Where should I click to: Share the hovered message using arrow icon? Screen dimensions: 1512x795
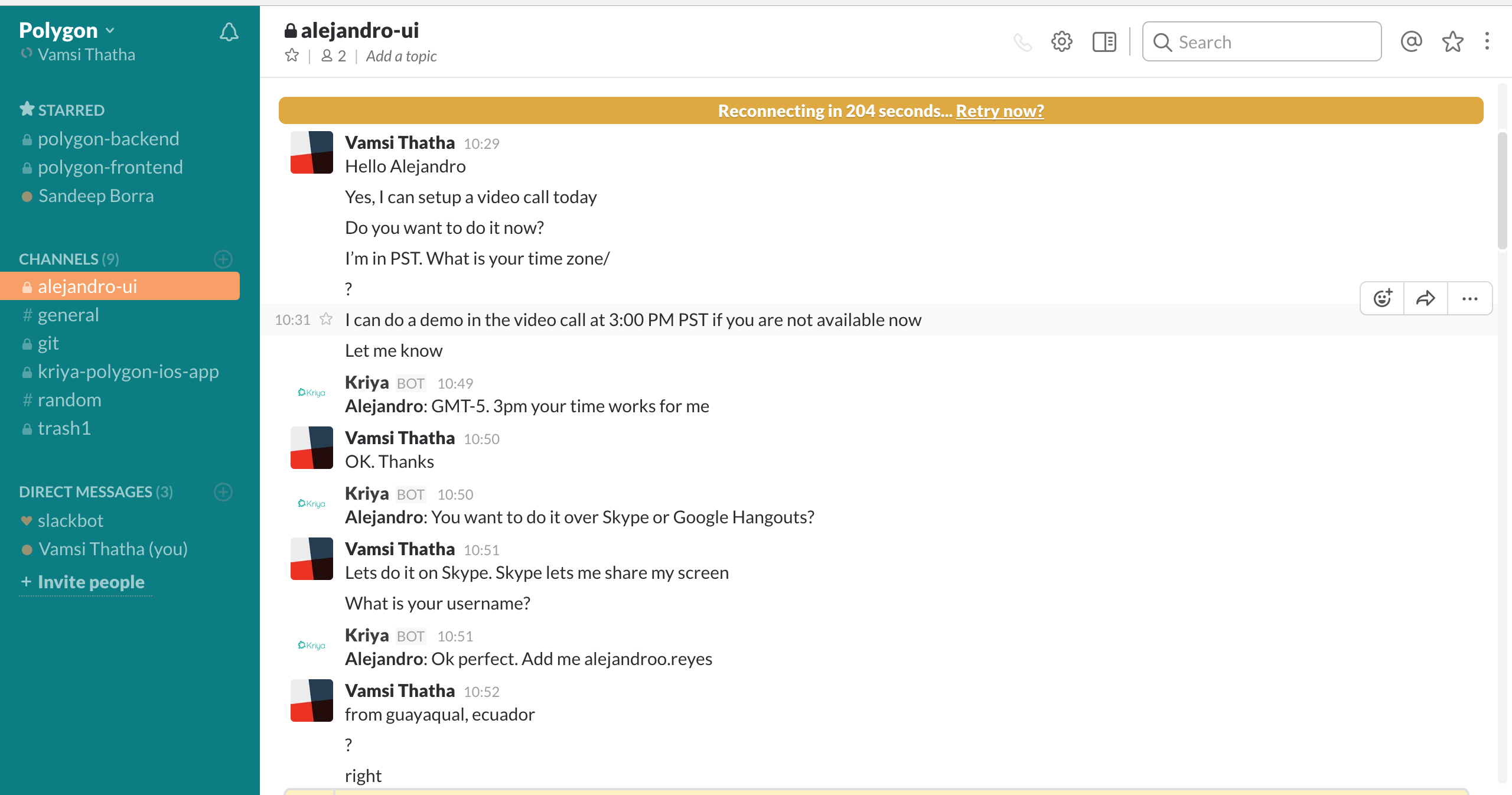1426,298
